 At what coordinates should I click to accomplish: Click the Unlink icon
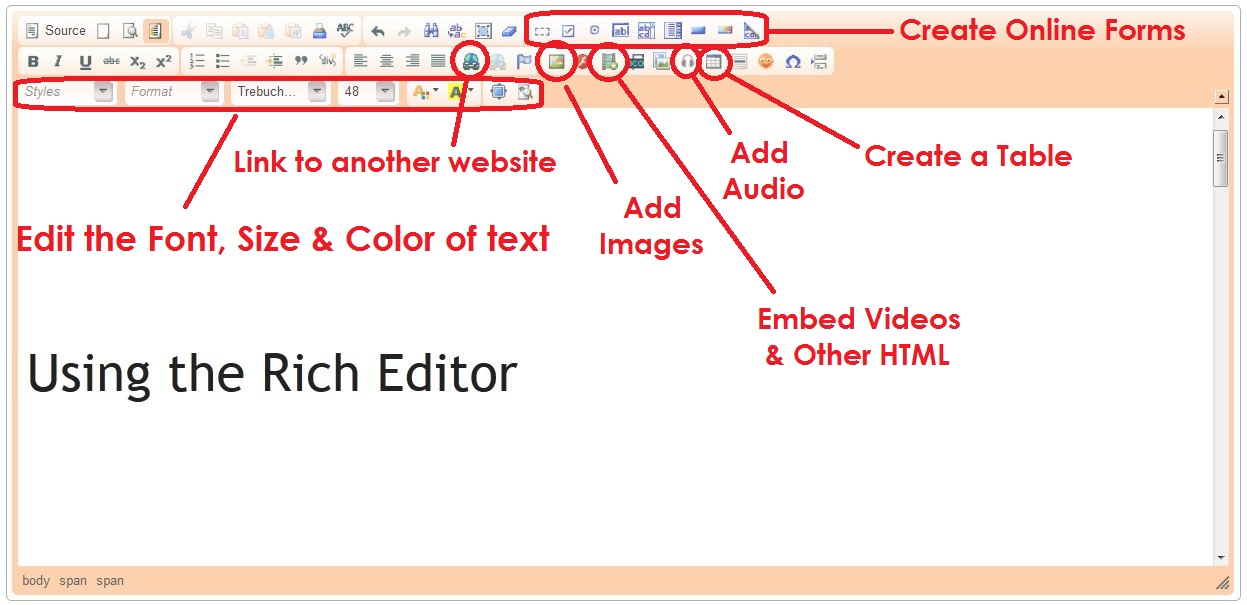click(497, 61)
